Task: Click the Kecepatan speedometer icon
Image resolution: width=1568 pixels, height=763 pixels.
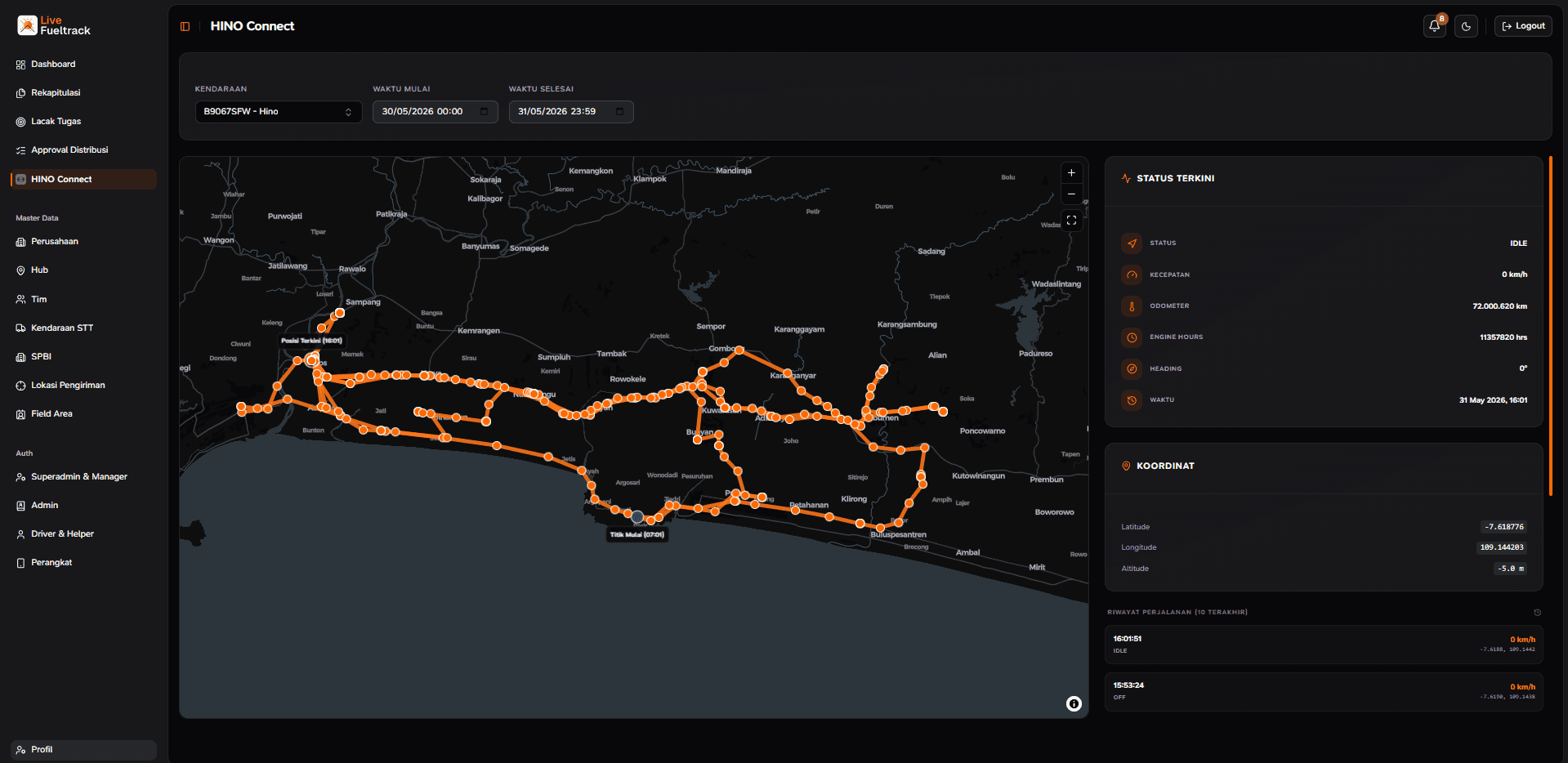Action: (1132, 275)
